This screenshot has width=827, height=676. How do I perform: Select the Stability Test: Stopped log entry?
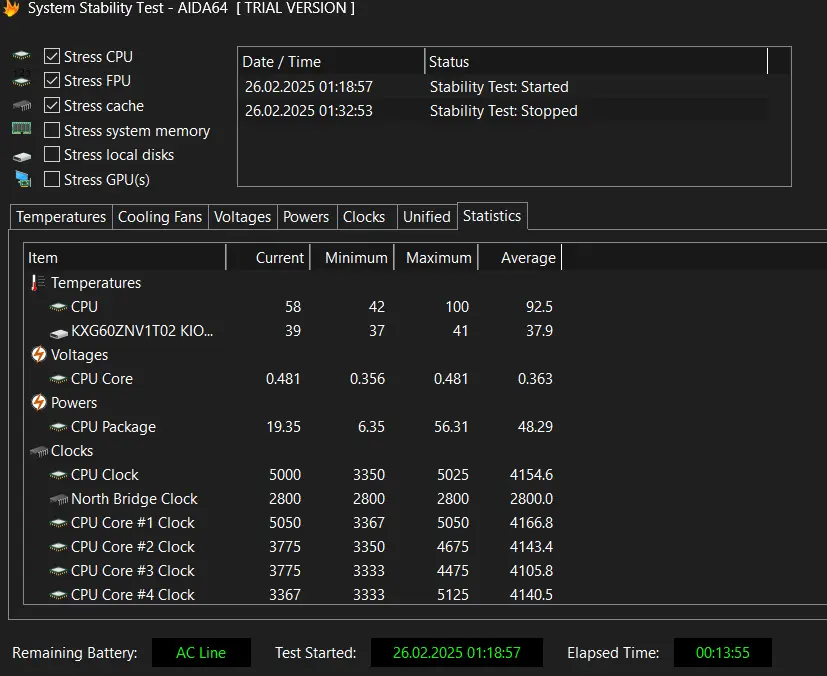point(504,111)
